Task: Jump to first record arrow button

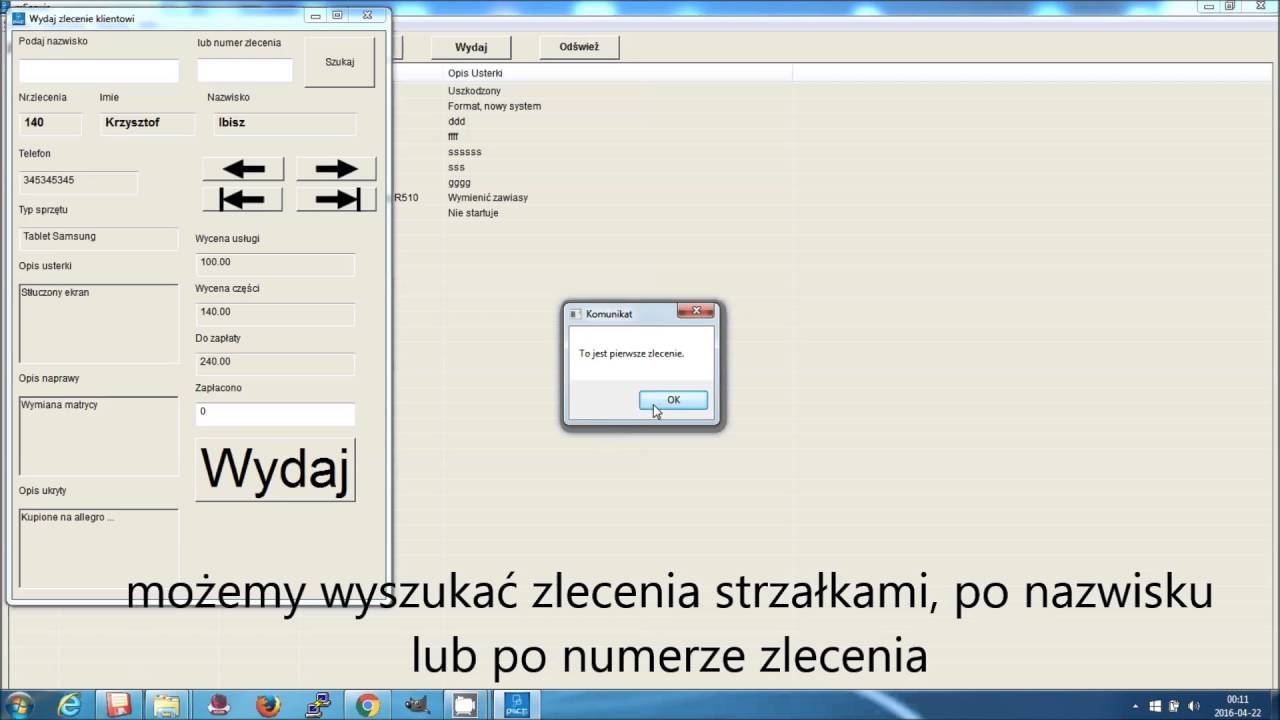Action: point(243,200)
